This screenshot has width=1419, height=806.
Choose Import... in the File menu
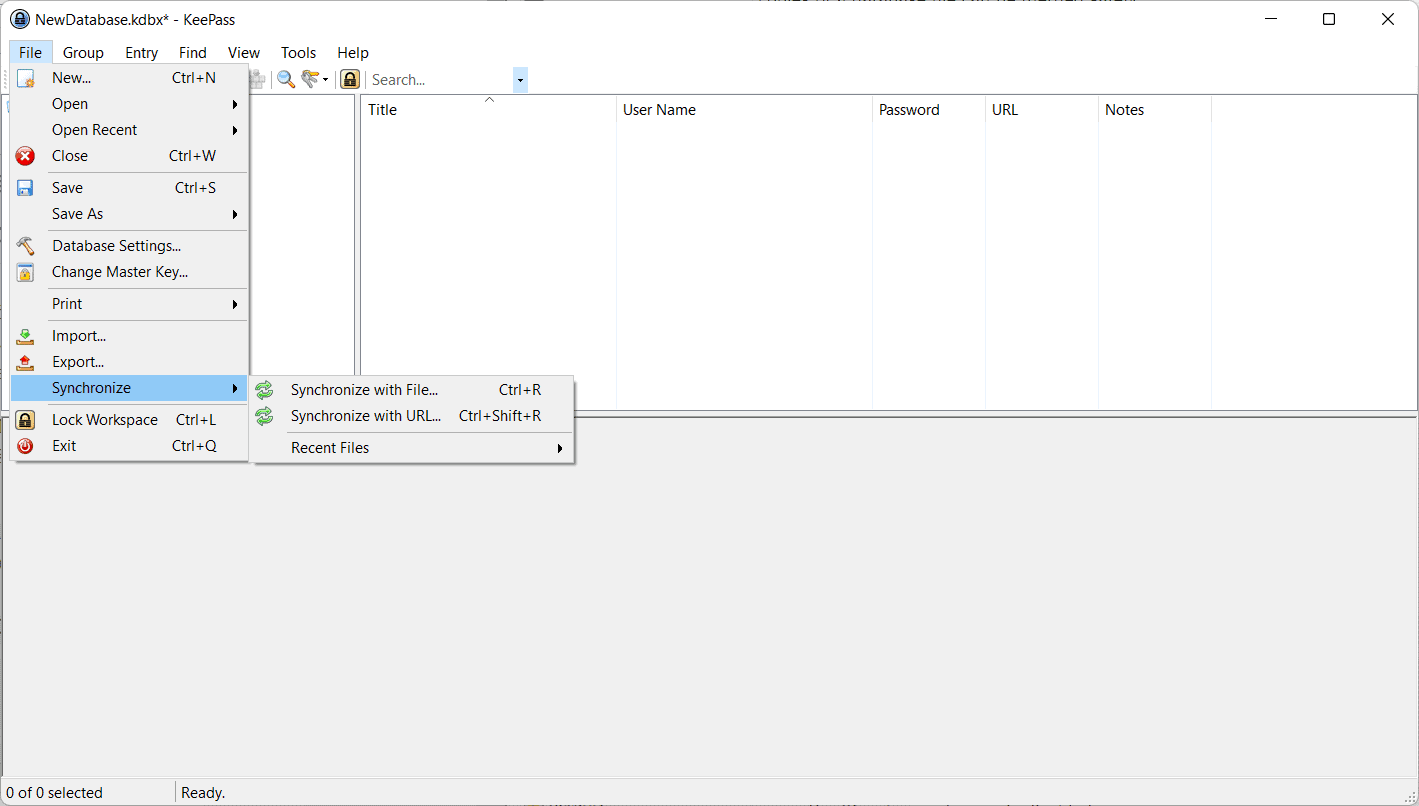tap(129, 336)
